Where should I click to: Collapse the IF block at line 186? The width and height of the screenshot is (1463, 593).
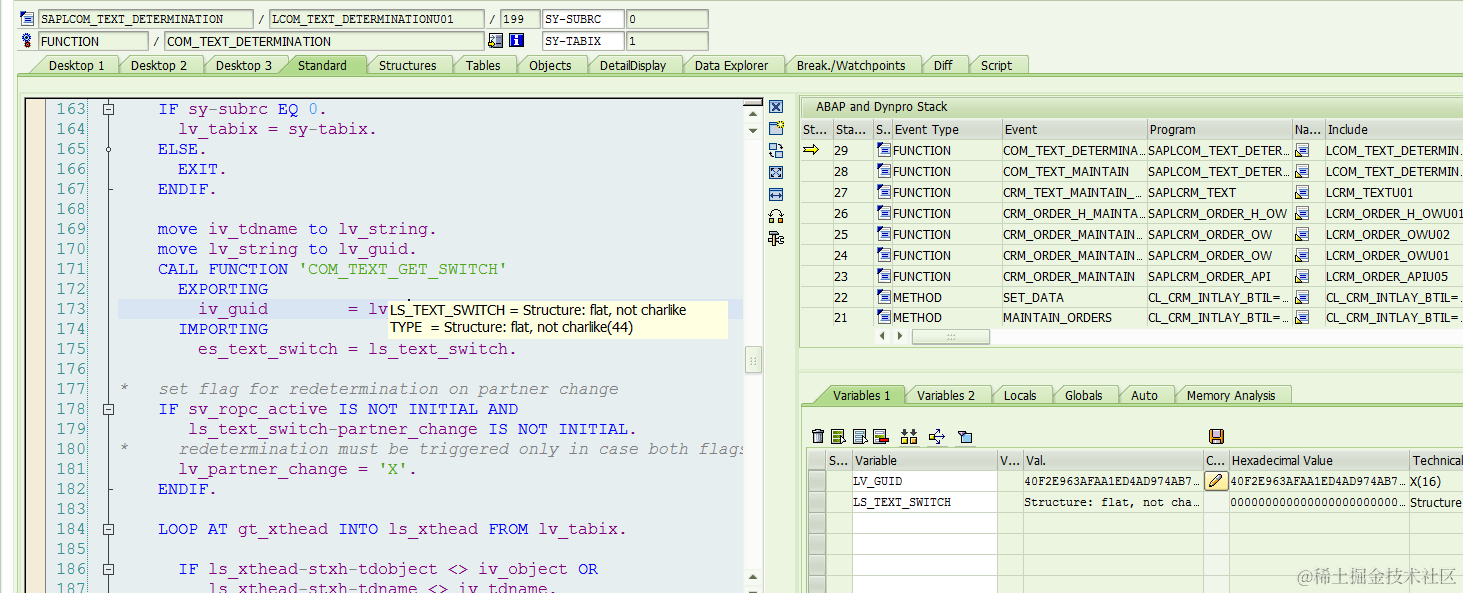pyautogui.click(x=109, y=569)
